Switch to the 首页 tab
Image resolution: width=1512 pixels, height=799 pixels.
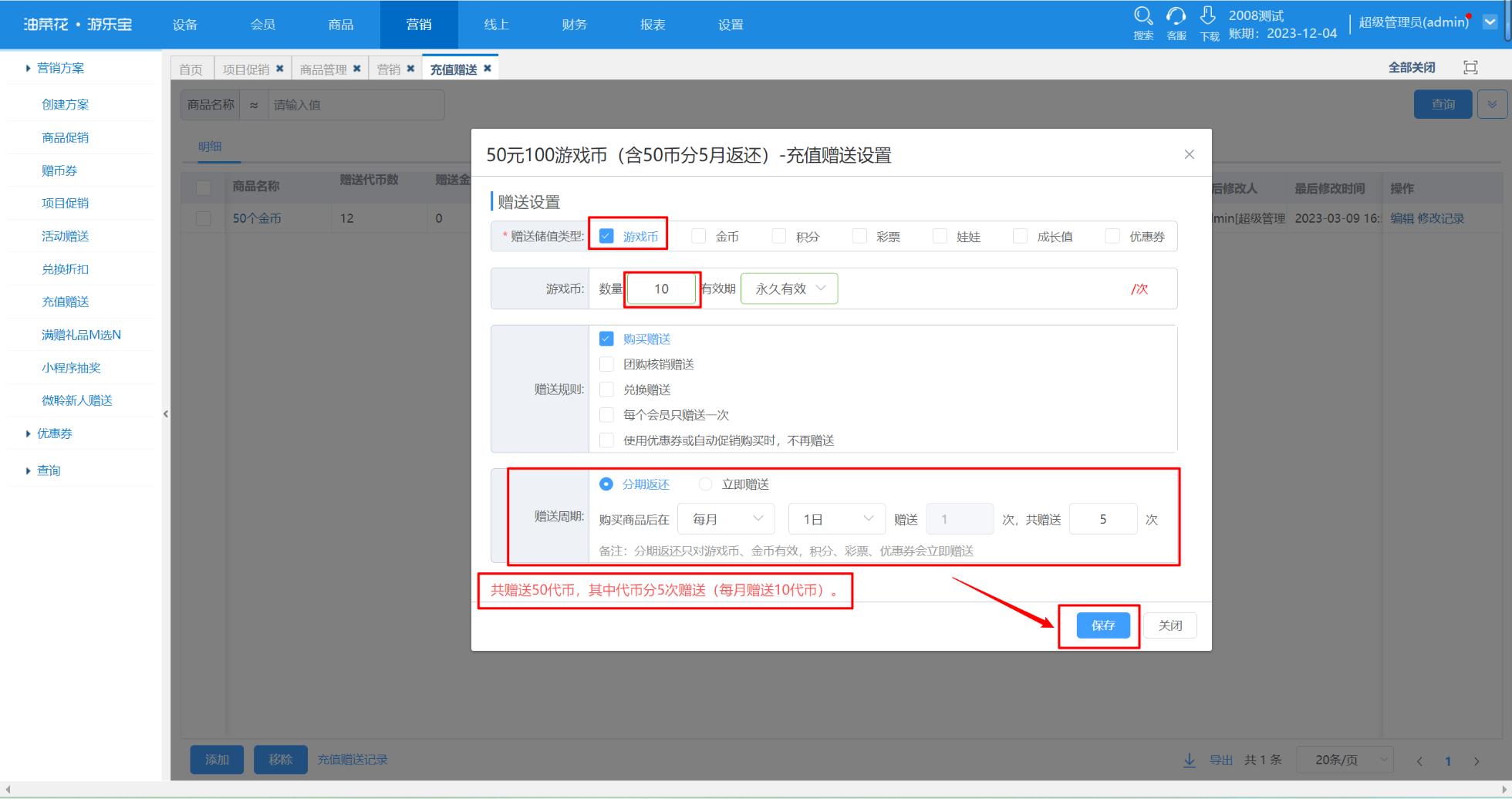[191, 69]
